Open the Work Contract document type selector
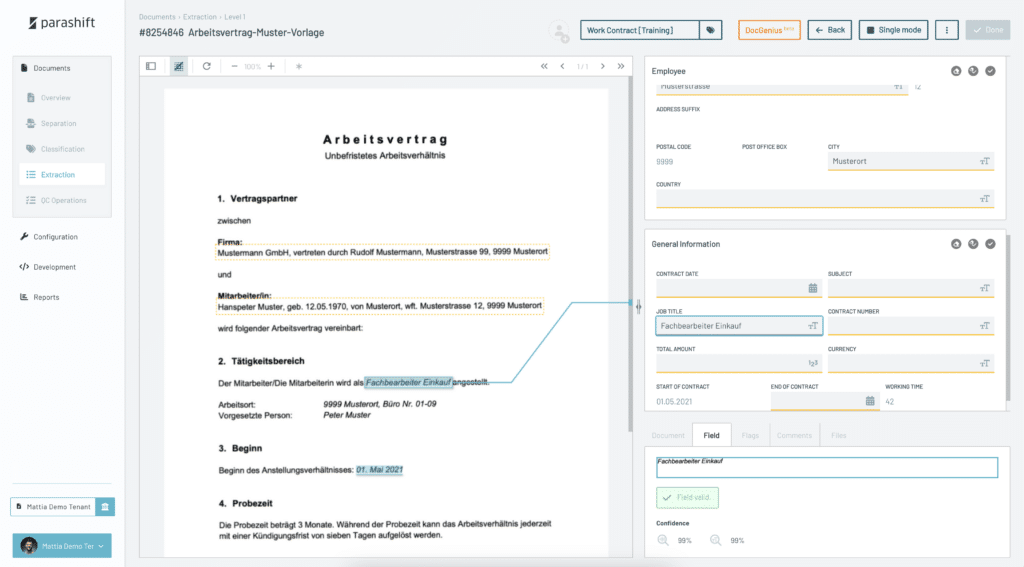 [640, 30]
